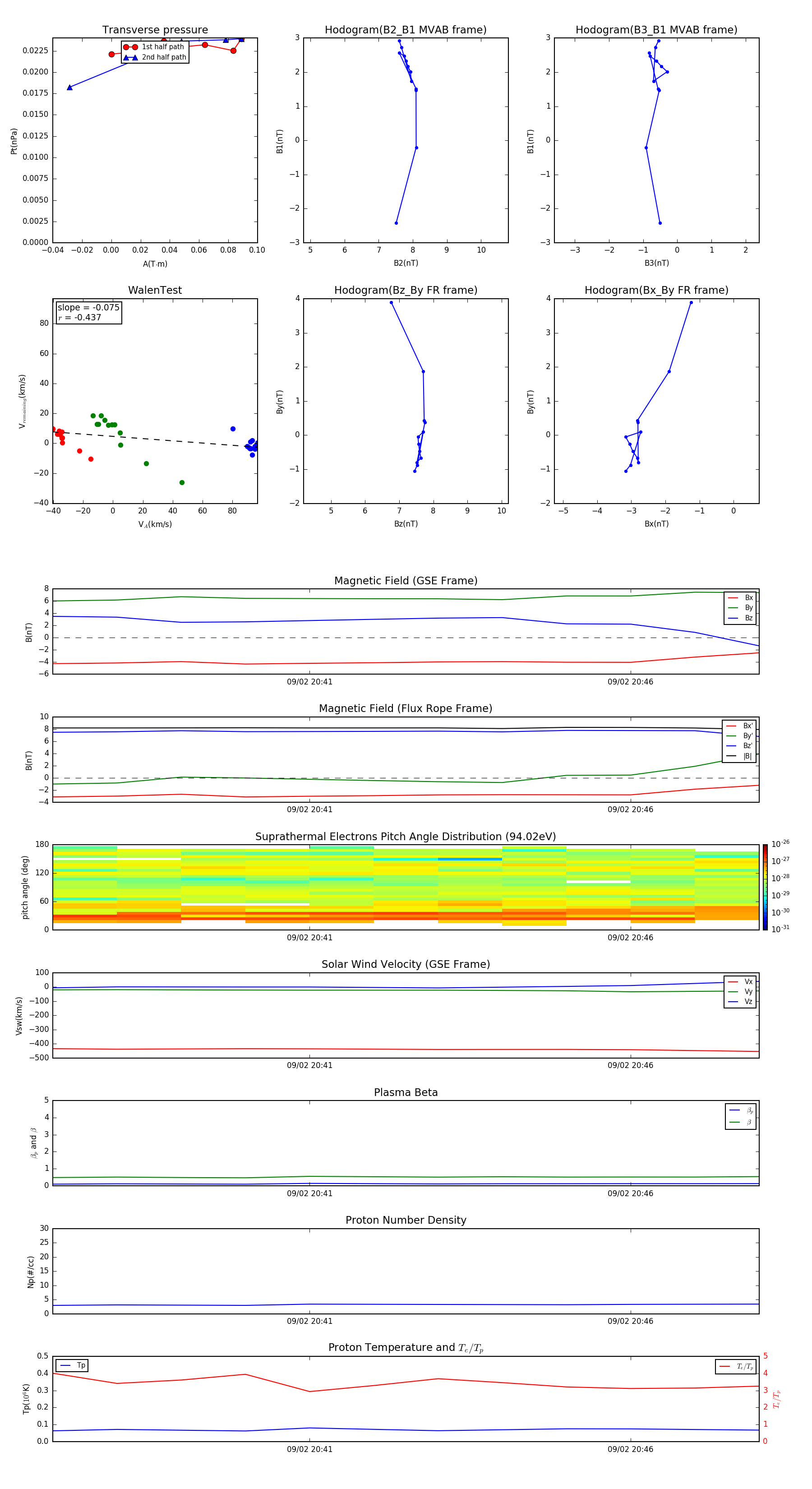Click the V_remaining(km/s) y-axis label
Screen dimensions: 812x1489
coord(22,401)
